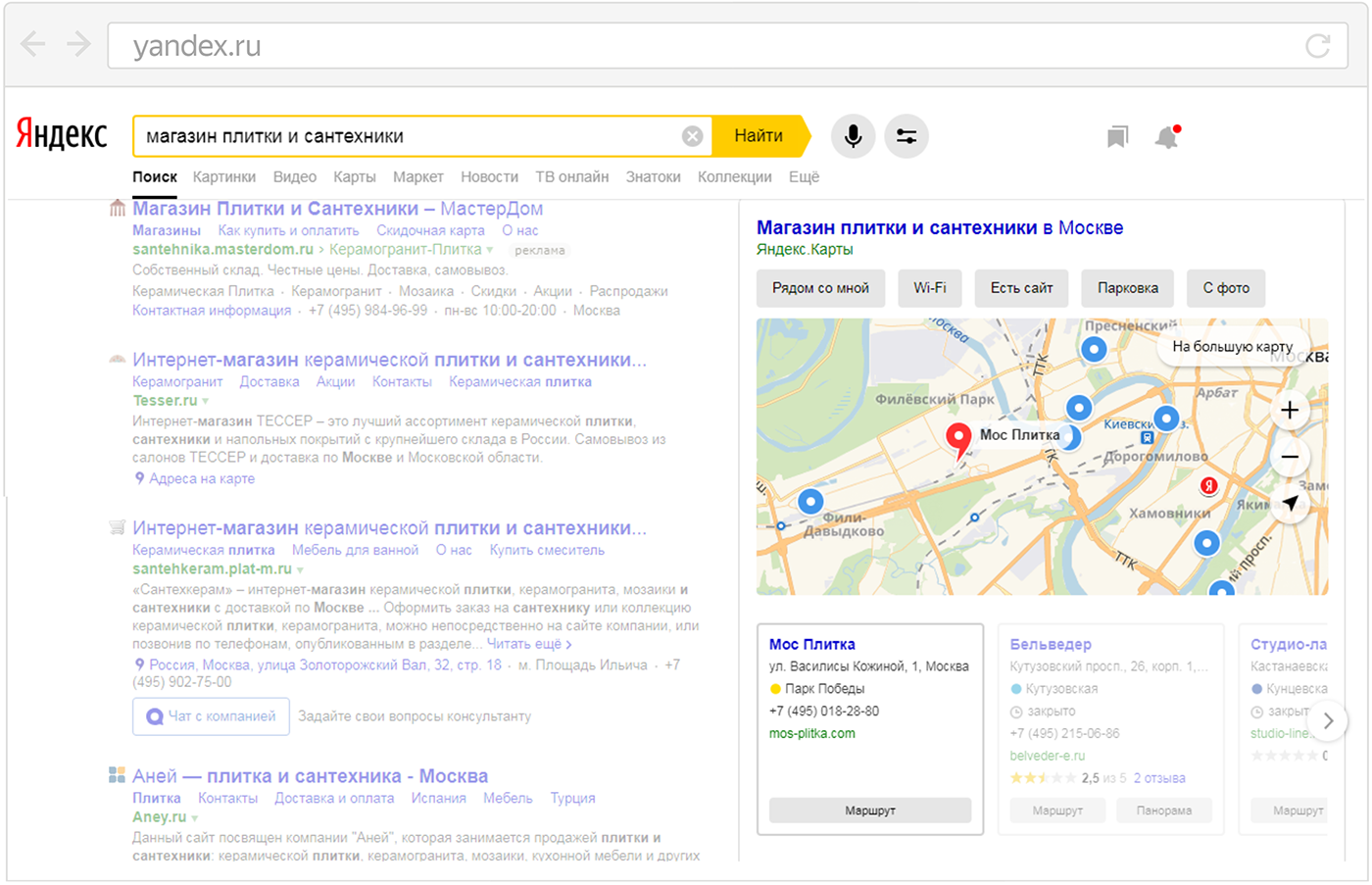This screenshot has width=1372, height=885.
Task: Open the Маркет tab
Action: 418,177
